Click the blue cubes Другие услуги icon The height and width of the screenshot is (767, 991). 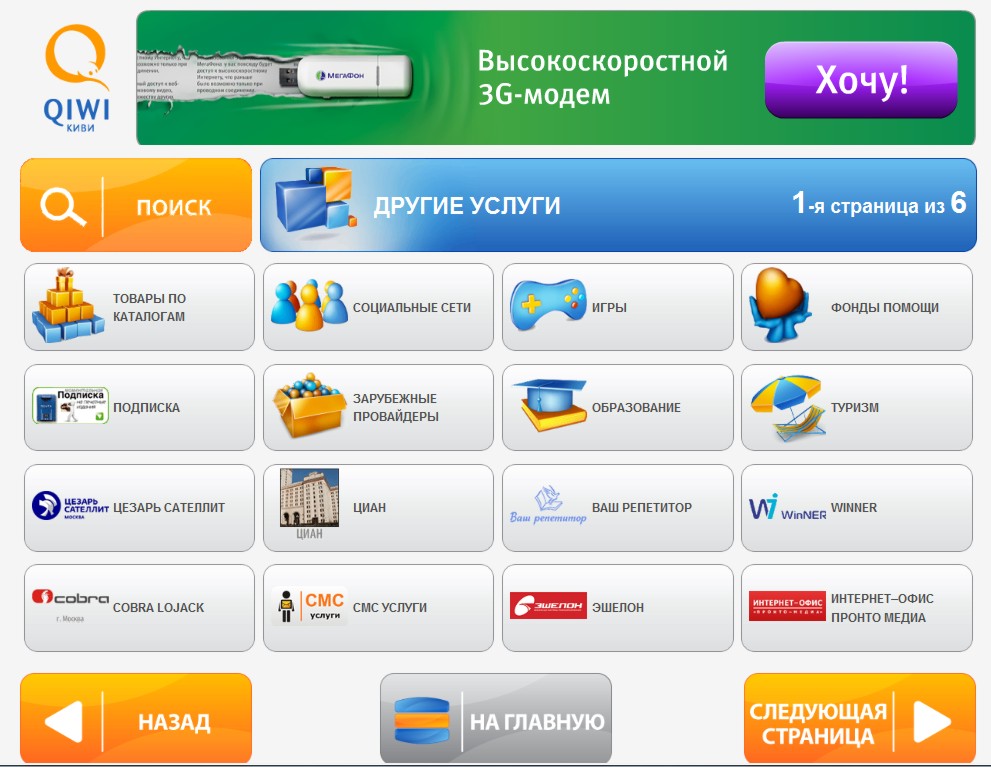[315, 201]
